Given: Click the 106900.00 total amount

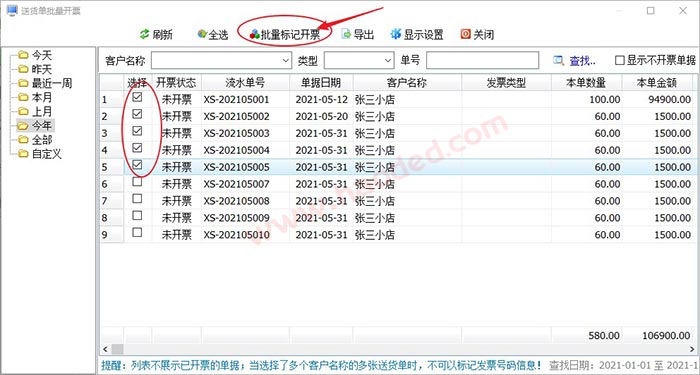Looking at the screenshot, I should tap(667, 336).
